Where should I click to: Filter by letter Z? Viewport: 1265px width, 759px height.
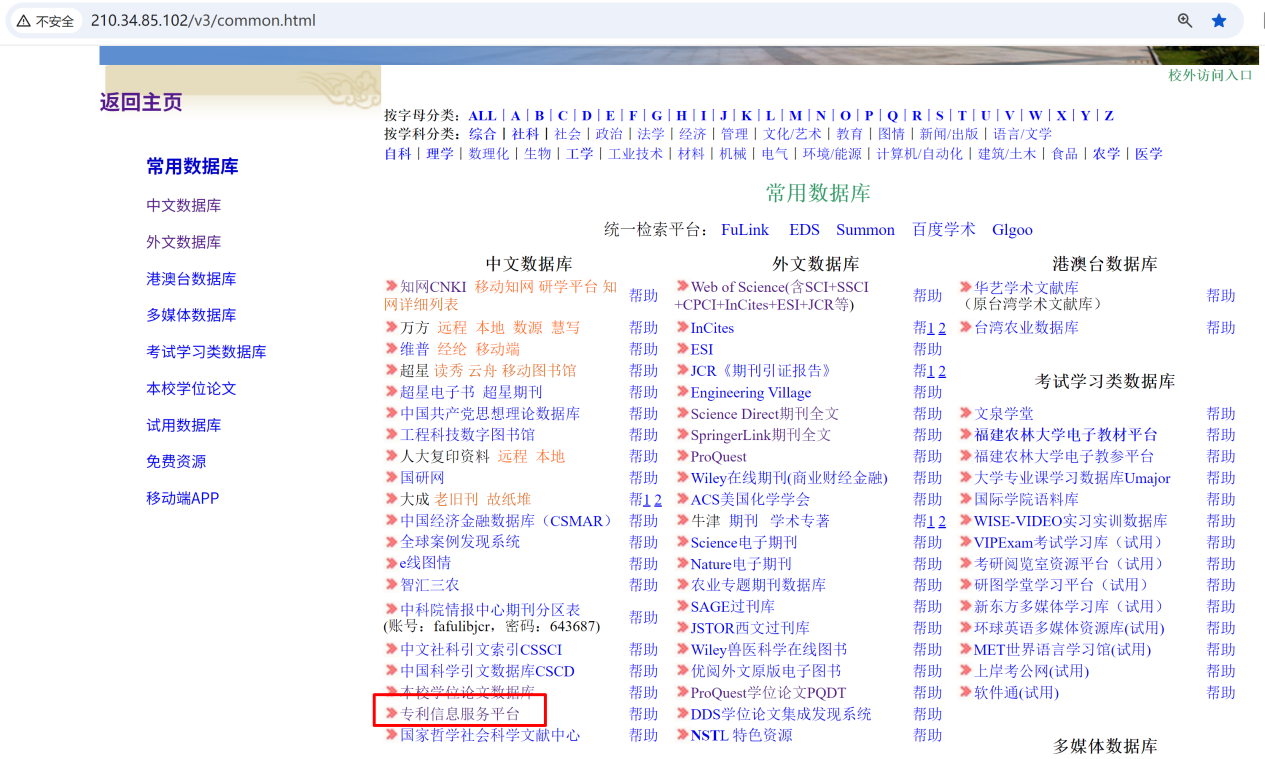tap(1109, 115)
